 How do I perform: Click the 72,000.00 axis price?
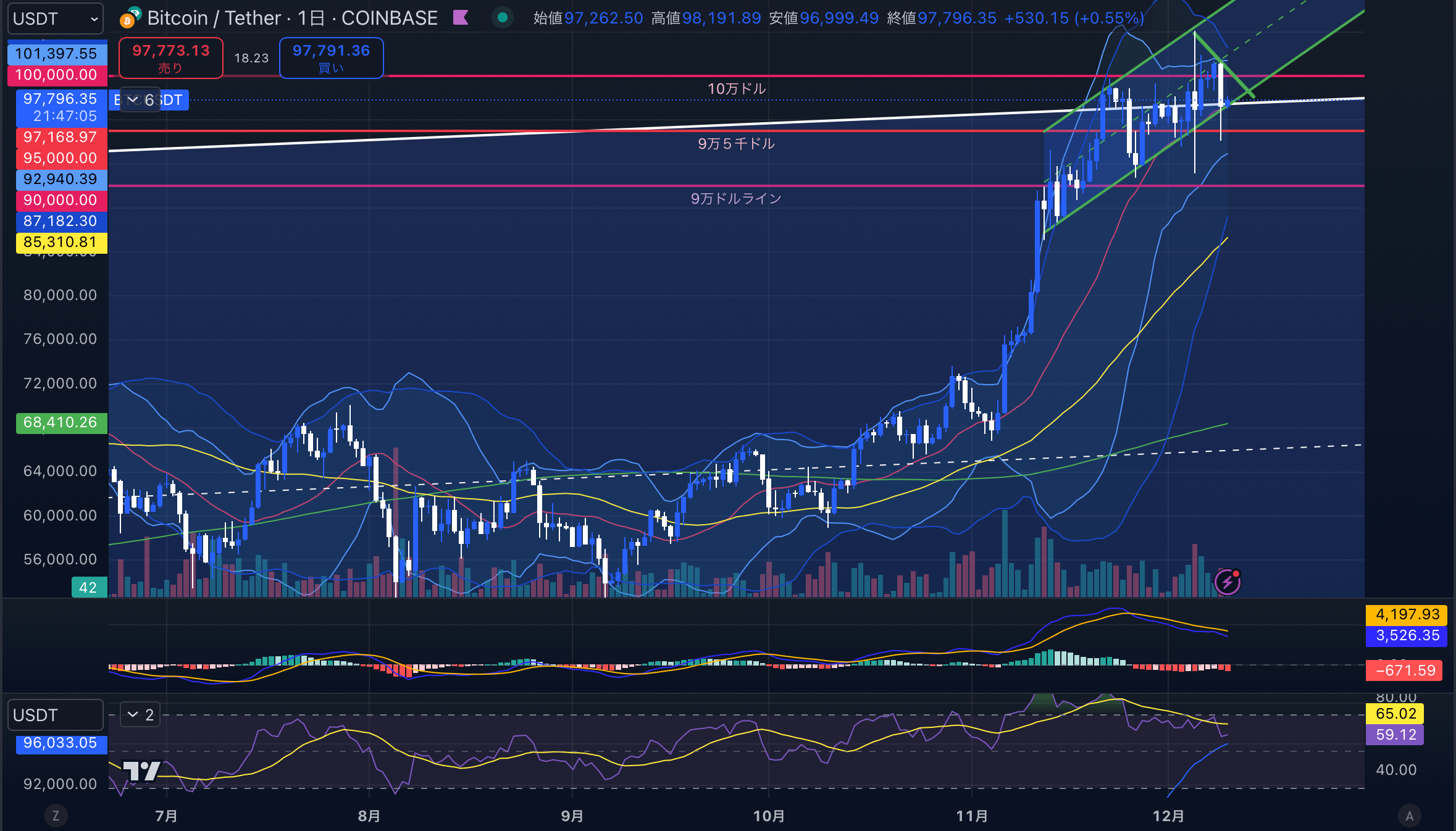click(60, 383)
